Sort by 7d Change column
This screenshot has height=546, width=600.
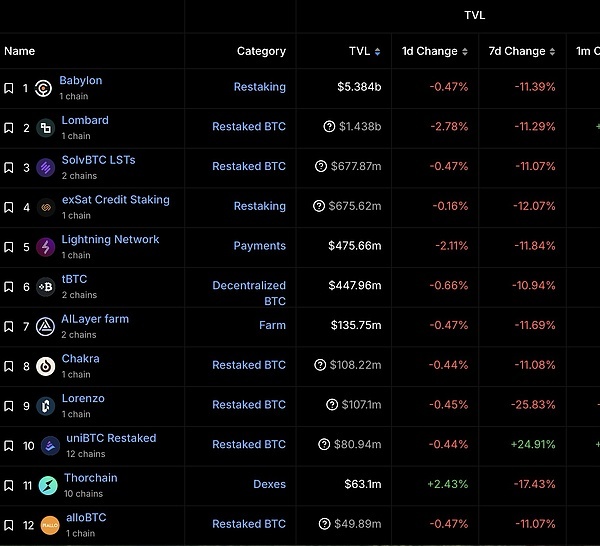point(524,51)
